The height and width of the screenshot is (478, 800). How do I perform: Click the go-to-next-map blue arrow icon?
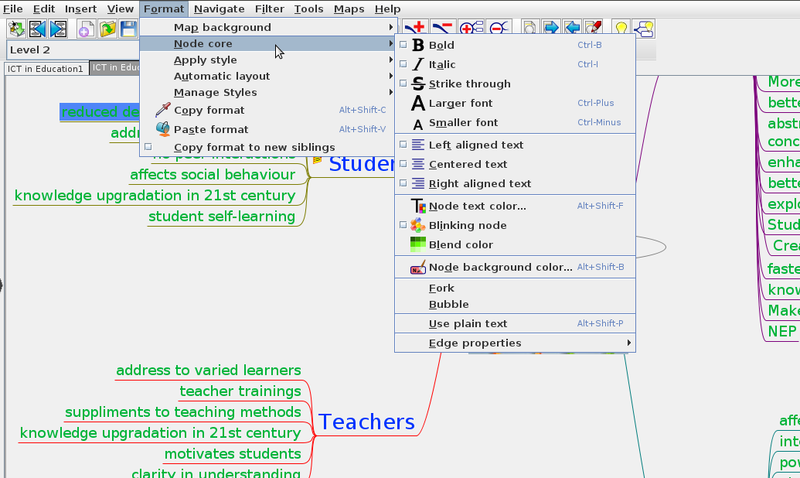(58, 29)
